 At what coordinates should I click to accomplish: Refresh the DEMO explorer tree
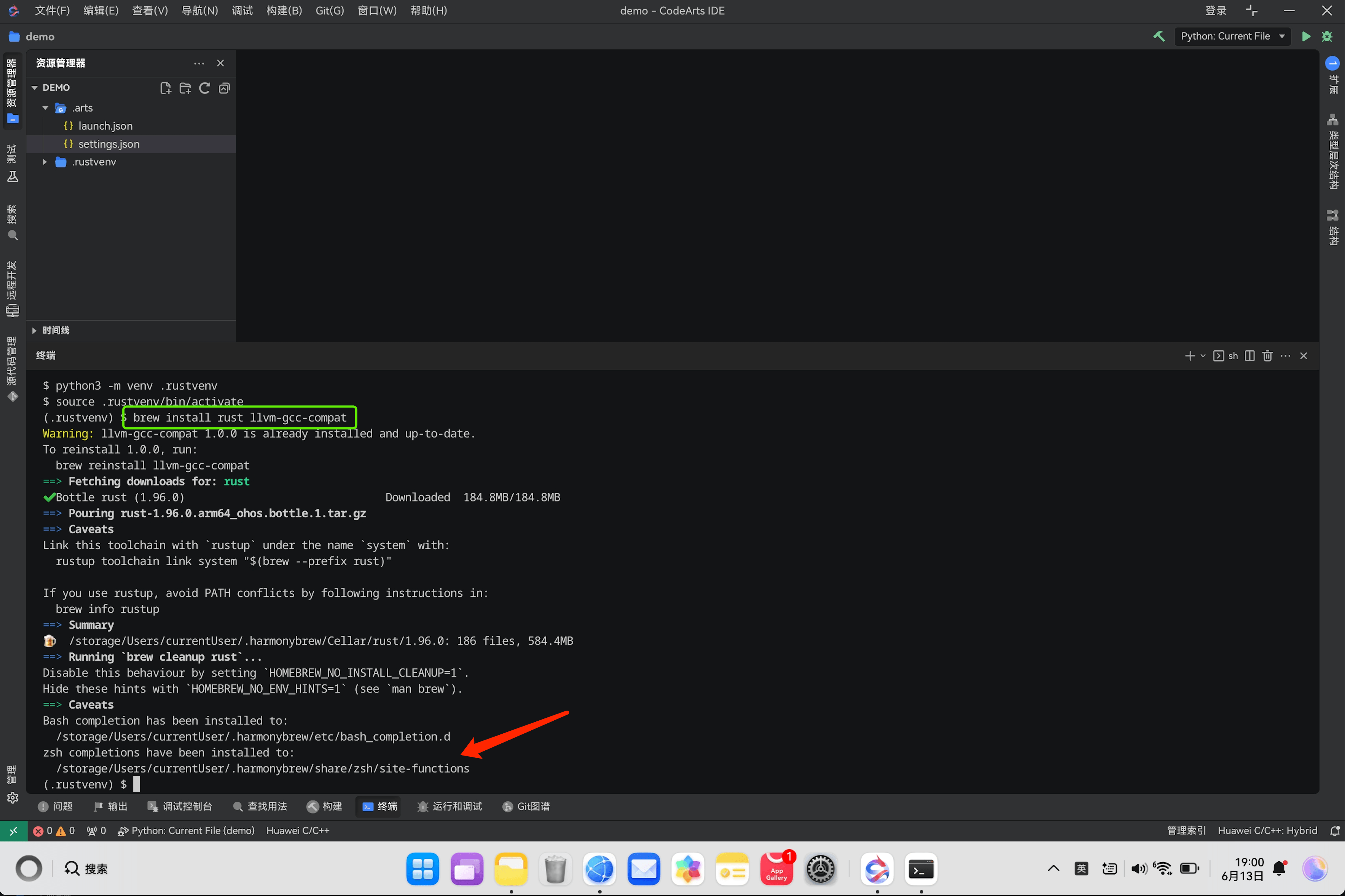pos(205,88)
